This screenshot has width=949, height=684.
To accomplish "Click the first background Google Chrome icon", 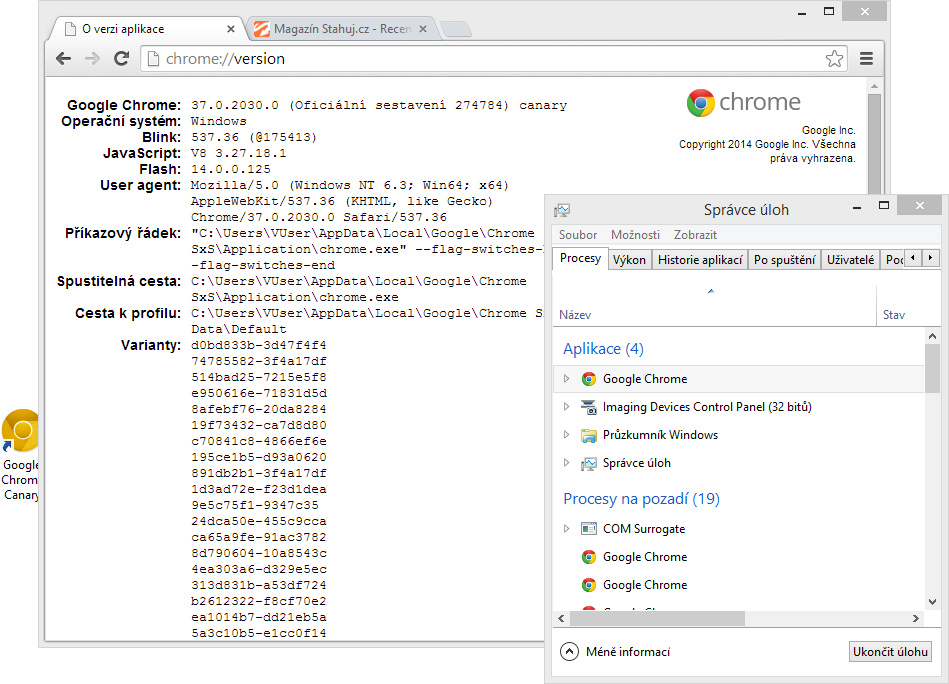I will 589,557.
